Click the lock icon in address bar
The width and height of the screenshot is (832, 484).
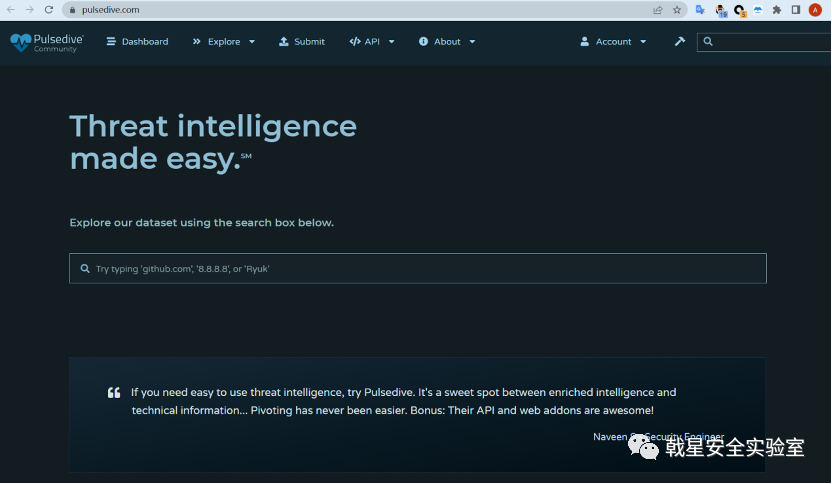point(73,10)
